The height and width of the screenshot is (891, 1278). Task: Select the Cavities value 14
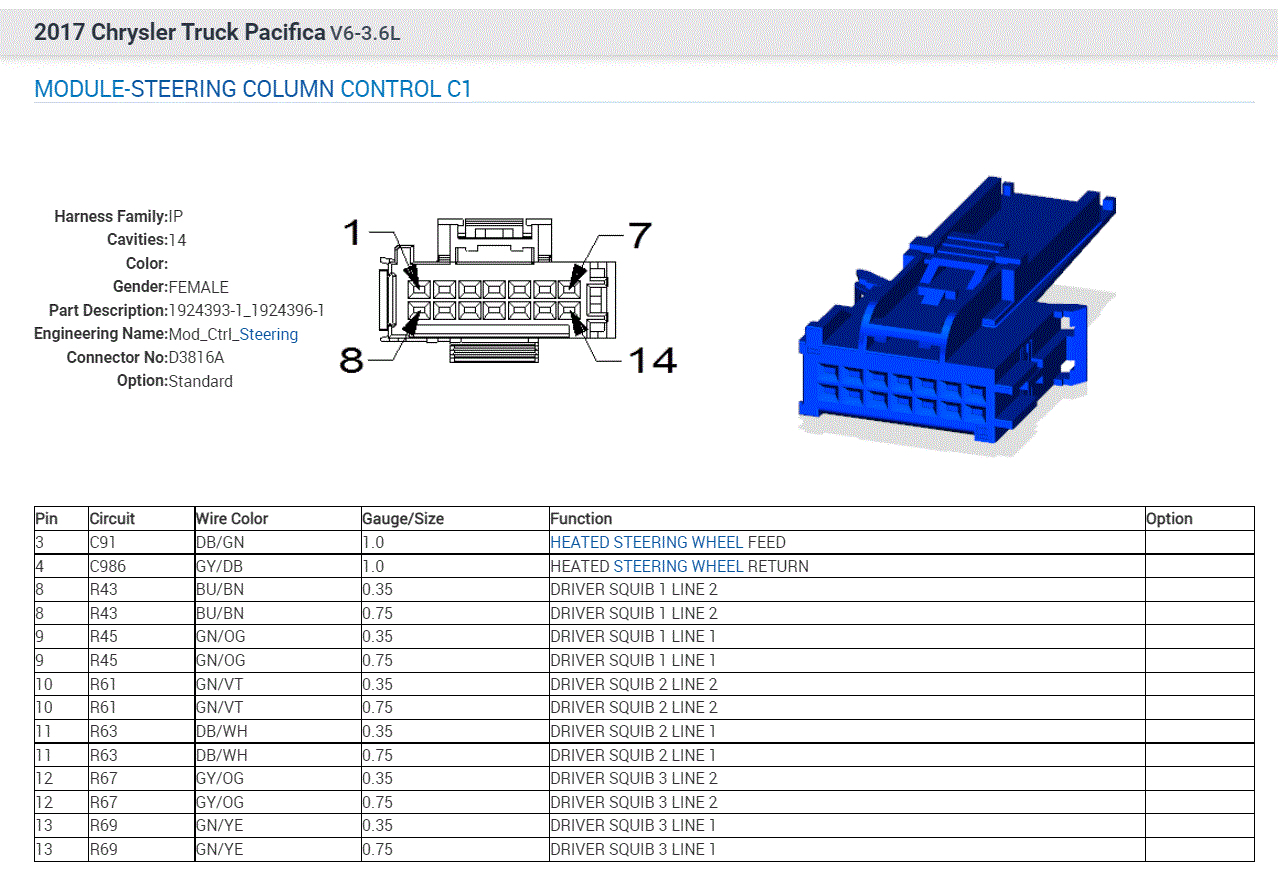tap(177, 240)
